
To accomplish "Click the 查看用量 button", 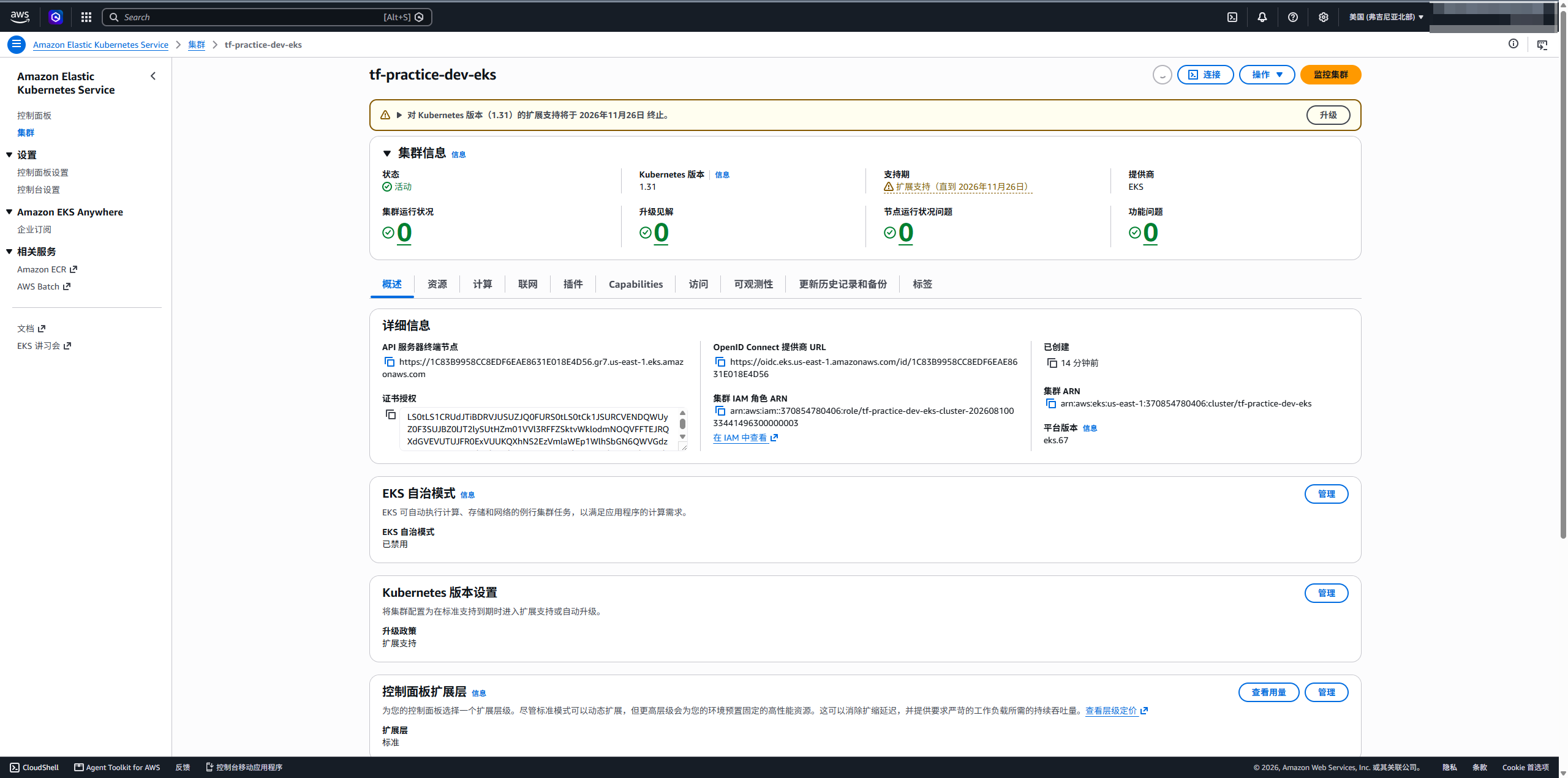I will coord(1269,692).
